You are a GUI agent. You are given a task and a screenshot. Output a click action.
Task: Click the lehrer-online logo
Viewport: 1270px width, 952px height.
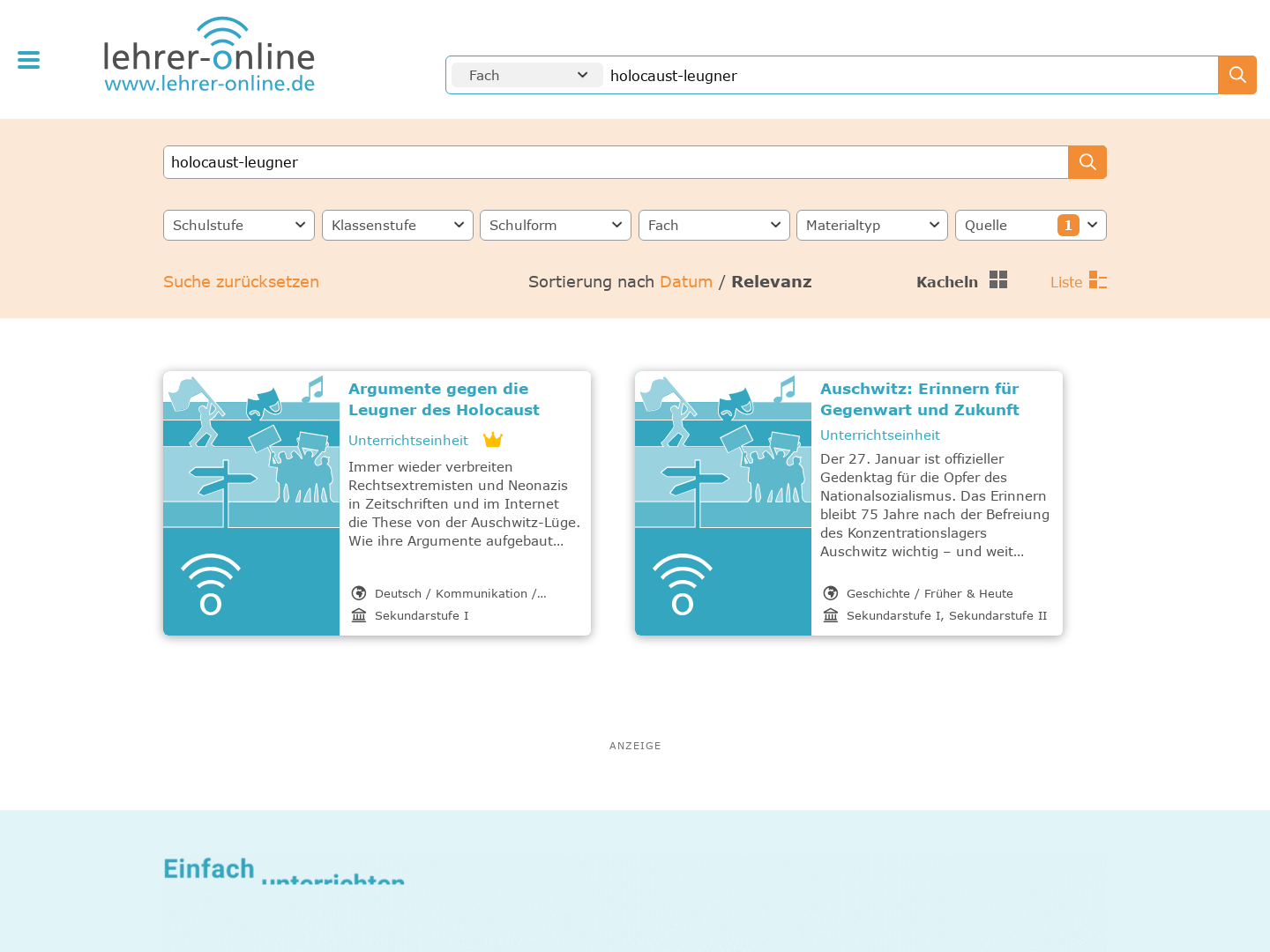[x=209, y=55]
